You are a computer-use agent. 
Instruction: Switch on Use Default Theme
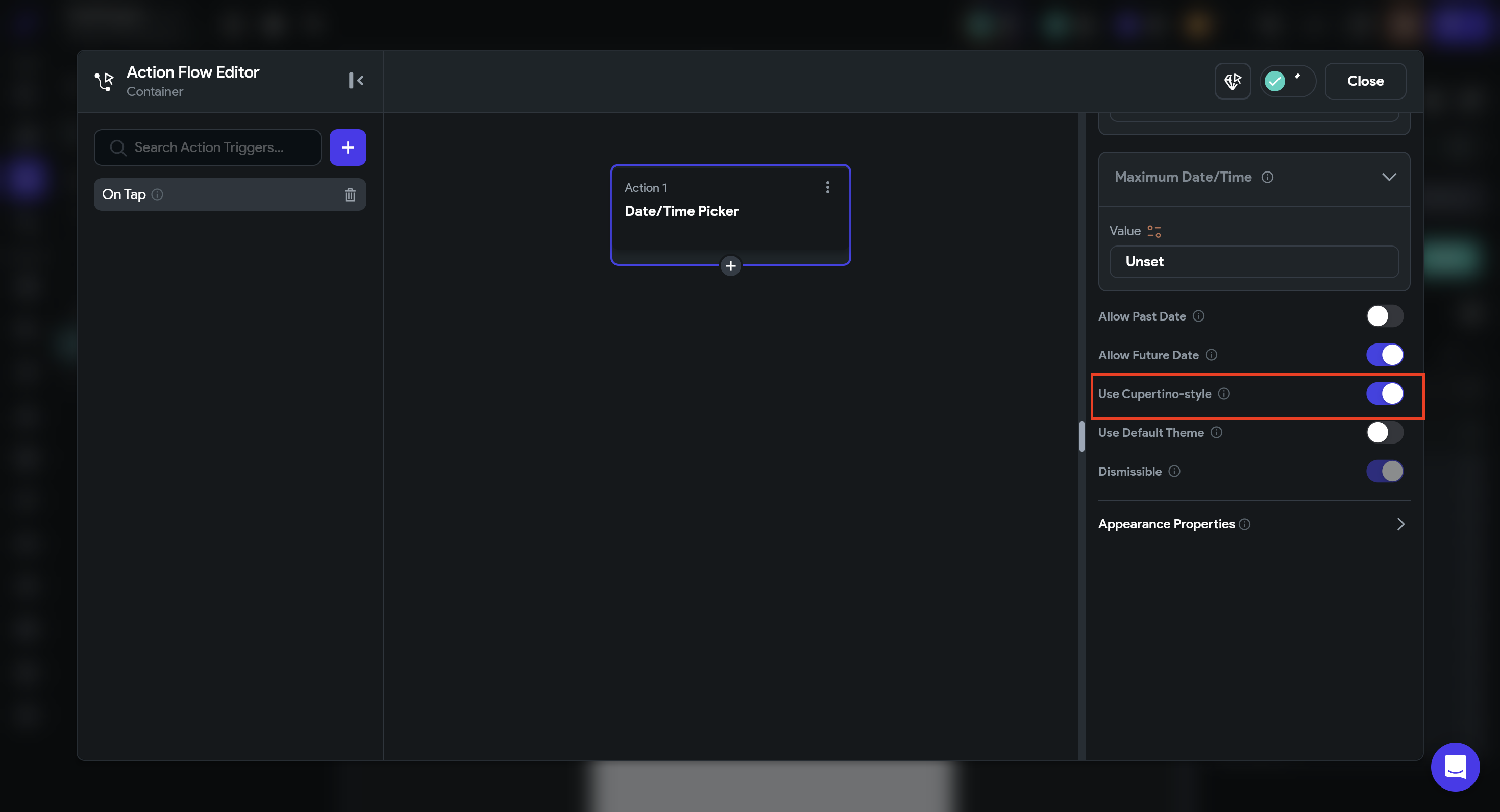coord(1384,433)
